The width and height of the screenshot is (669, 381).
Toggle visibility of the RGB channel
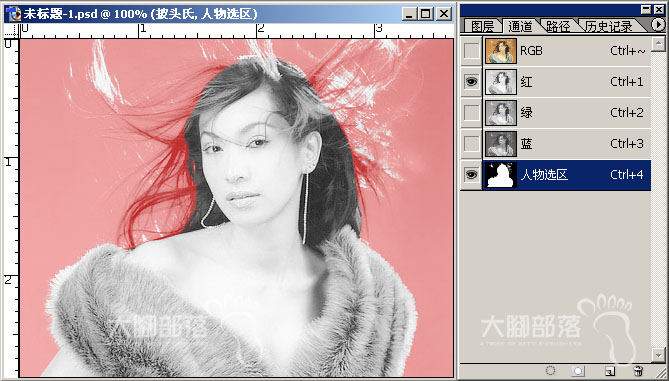pyautogui.click(x=471, y=51)
